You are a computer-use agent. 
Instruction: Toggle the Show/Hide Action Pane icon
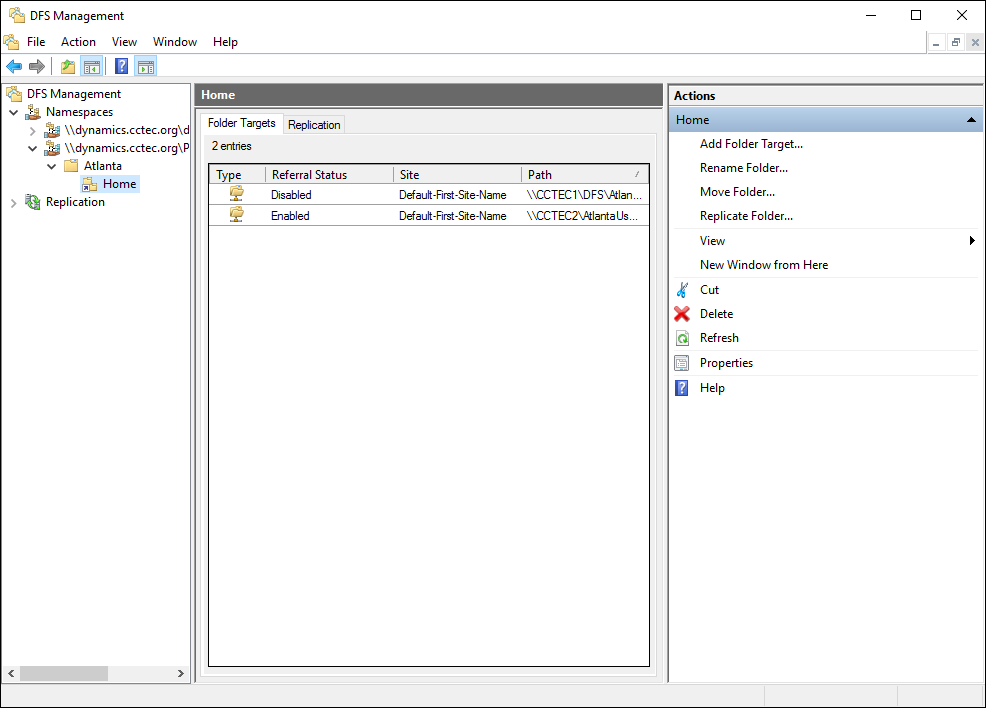(146, 67)
